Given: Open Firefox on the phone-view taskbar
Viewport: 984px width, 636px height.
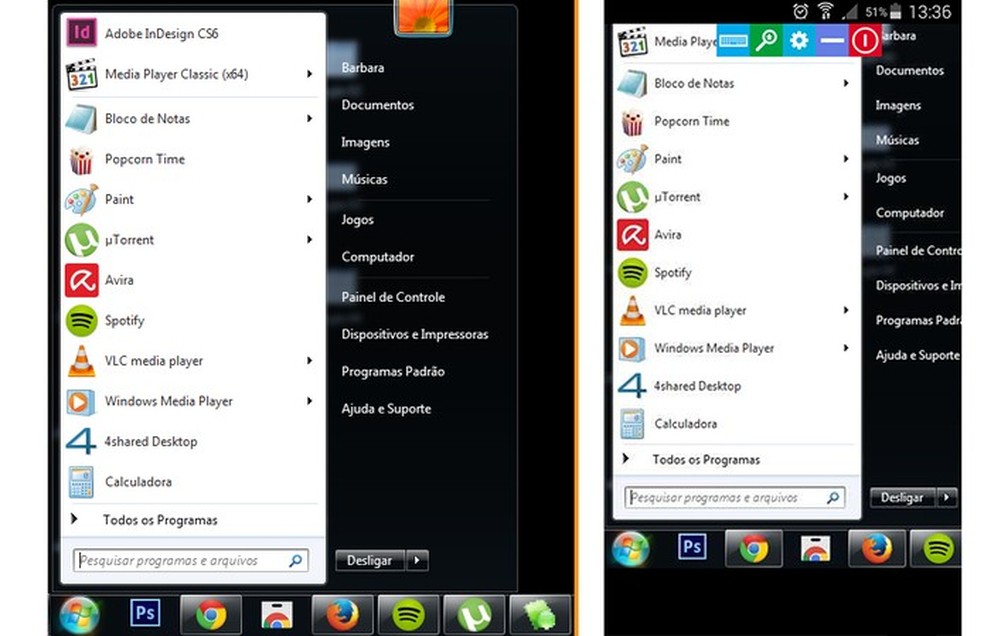Looking at the screenshot, I should (x=877, y=549).
